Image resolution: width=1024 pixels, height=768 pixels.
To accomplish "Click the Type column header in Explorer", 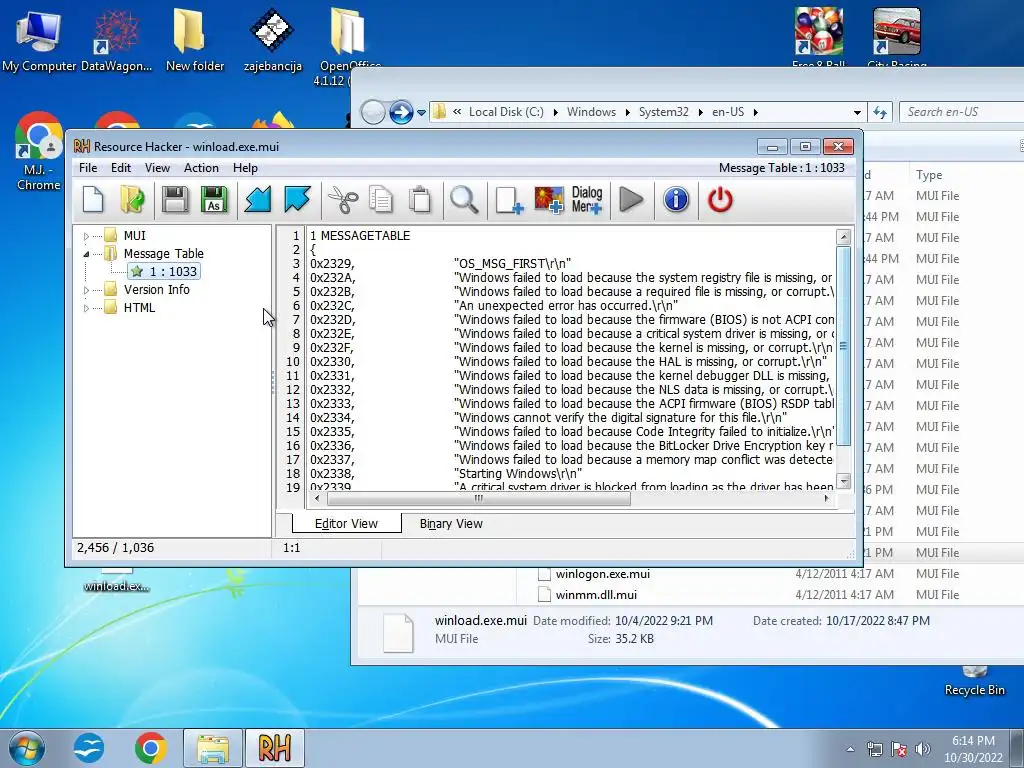I will [929, 175].
